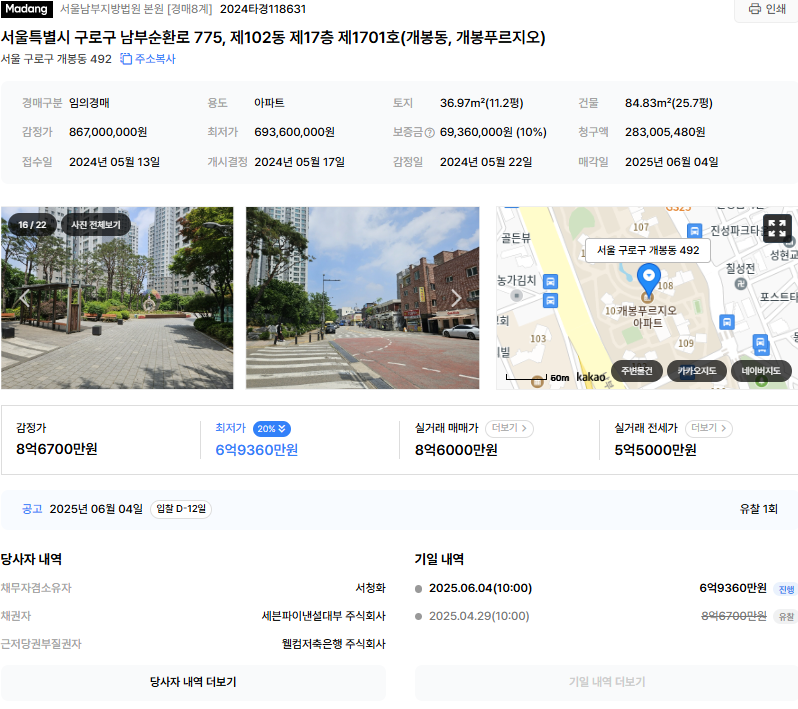Screen dimensions: 798x709
Task: Click 당사자 내역 더보기 button
Action: [x=193, y=682]
